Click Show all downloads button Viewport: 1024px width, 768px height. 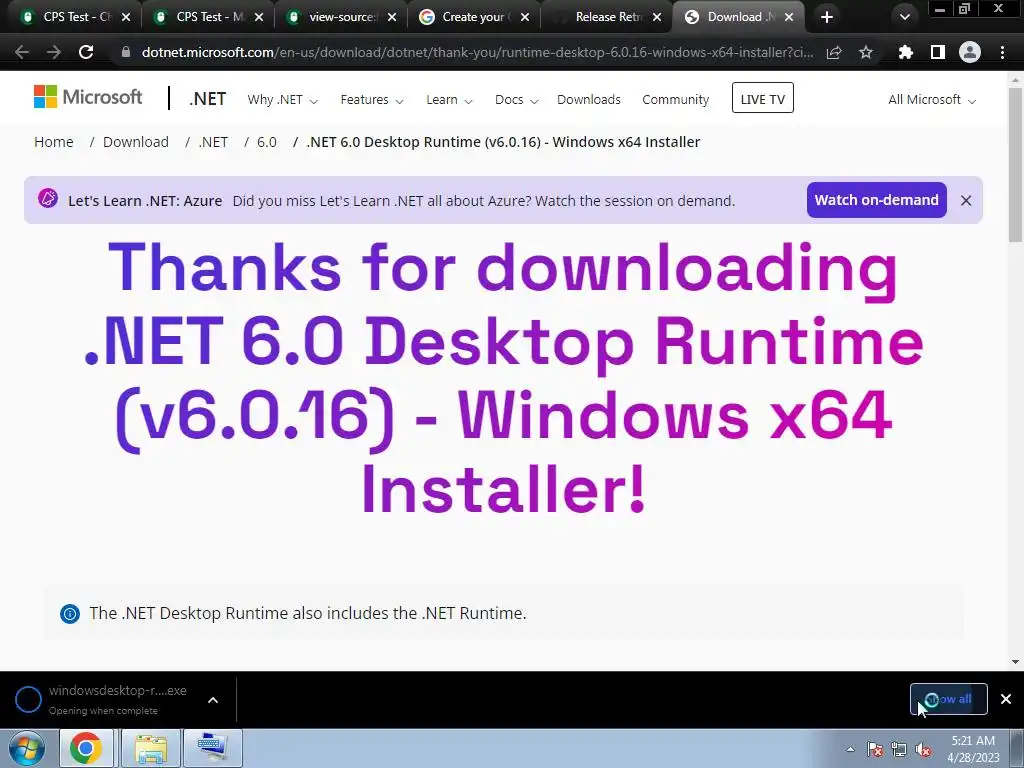tap(948, 699)
